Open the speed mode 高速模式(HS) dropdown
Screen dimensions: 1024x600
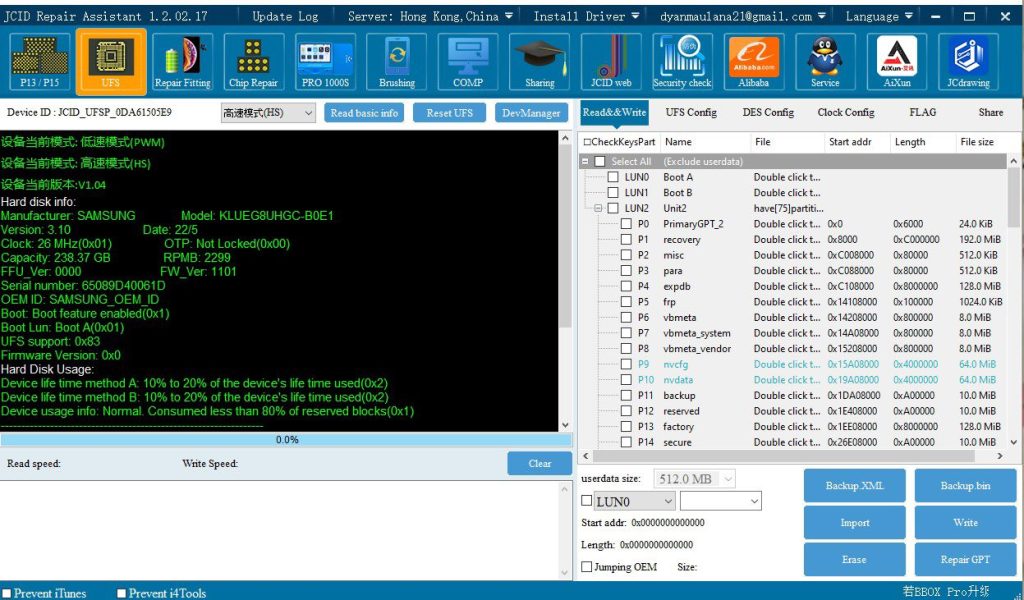tap(268, 113)
